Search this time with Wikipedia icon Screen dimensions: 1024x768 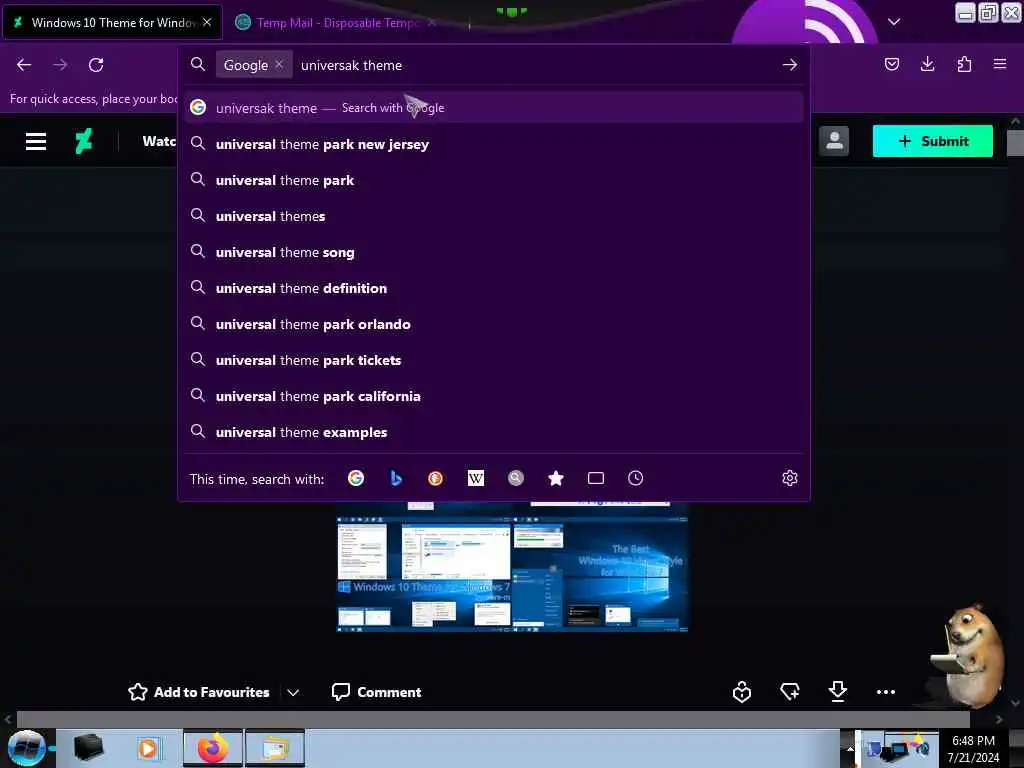point(476,478)
